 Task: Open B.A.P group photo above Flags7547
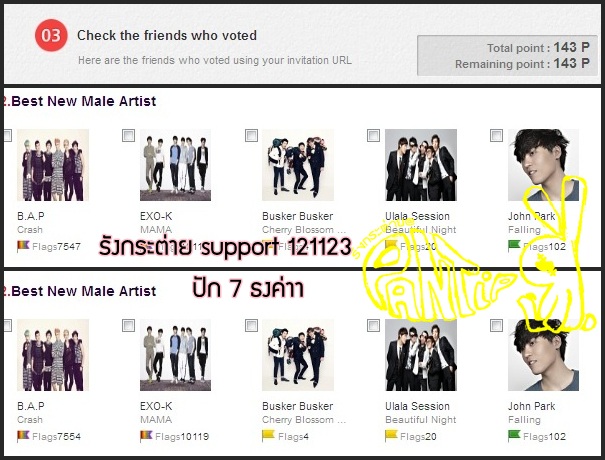click(x=53, y=165)
